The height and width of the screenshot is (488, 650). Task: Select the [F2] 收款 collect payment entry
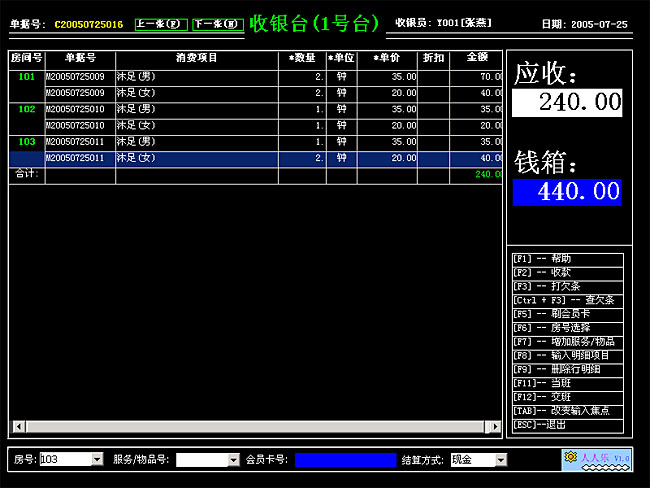(x=567, y=272)
